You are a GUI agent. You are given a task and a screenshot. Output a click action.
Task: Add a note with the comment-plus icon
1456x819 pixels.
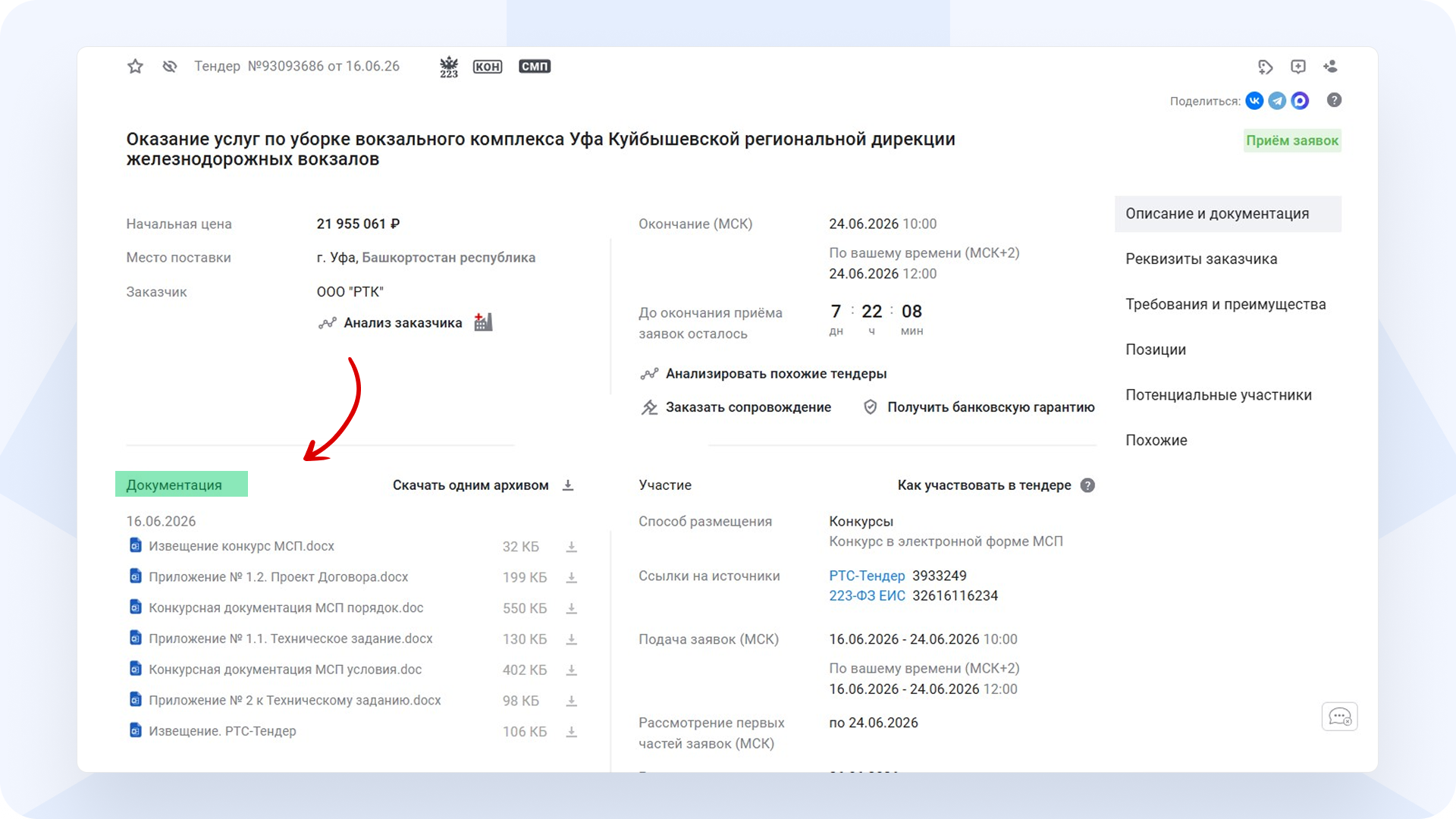1298,67
